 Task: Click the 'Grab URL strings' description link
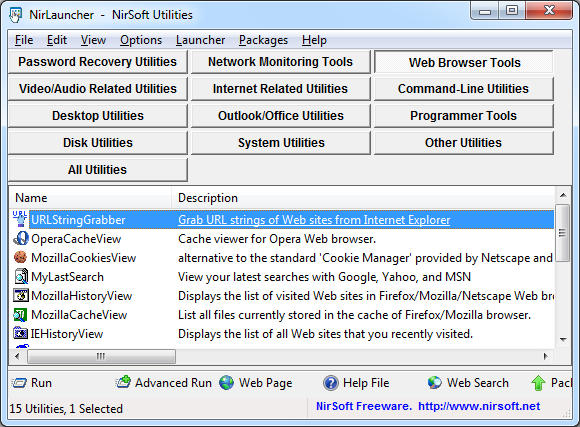[x=314, y=220]
